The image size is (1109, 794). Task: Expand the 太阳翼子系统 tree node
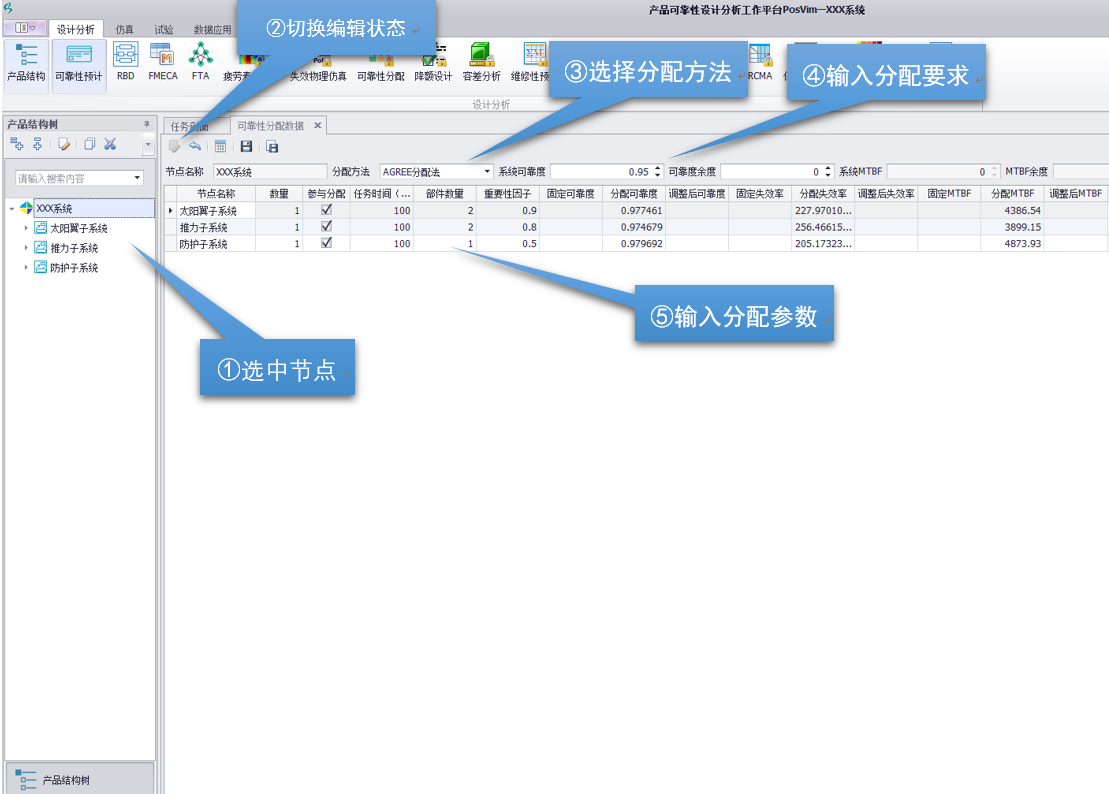click(26, 228)
